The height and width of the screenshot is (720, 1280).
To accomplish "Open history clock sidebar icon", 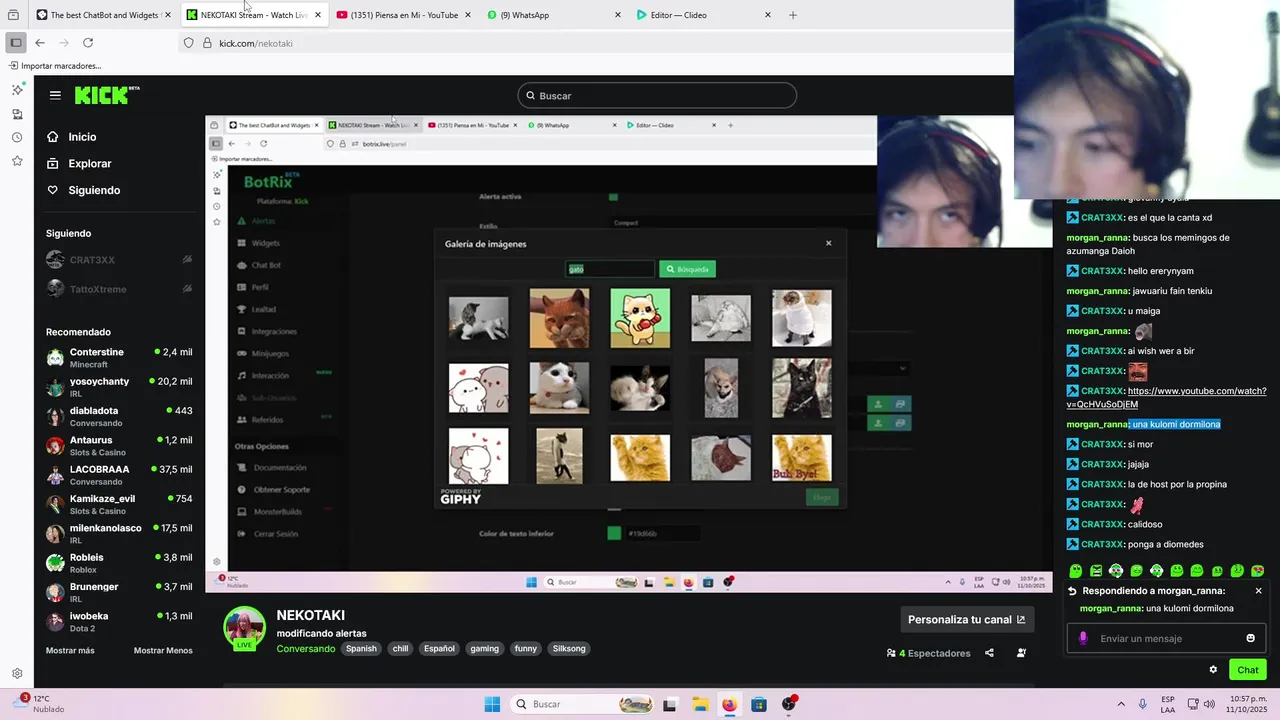I will click(x=17, y=138).
